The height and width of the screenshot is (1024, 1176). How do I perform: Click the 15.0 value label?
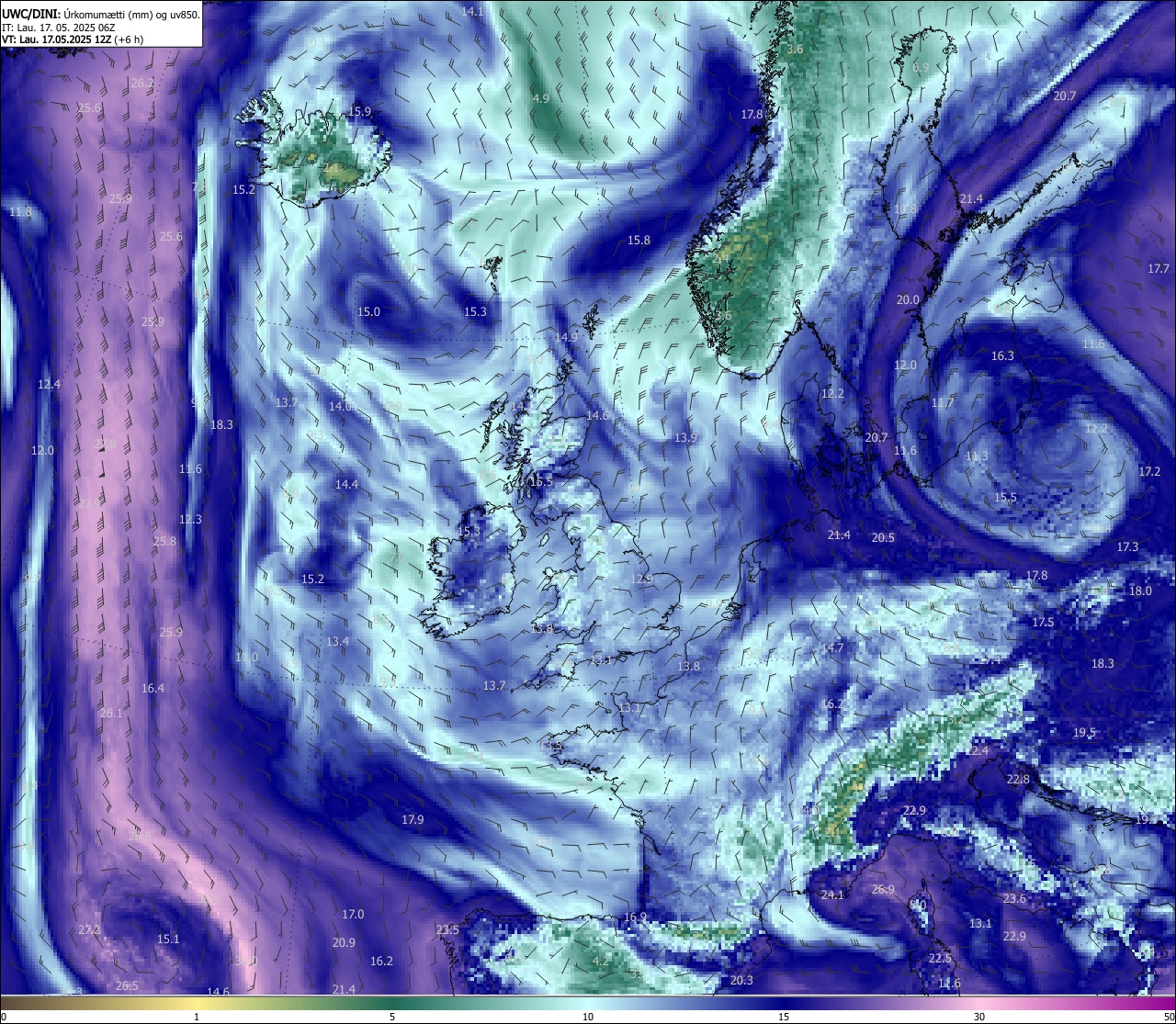pos(368,311)
